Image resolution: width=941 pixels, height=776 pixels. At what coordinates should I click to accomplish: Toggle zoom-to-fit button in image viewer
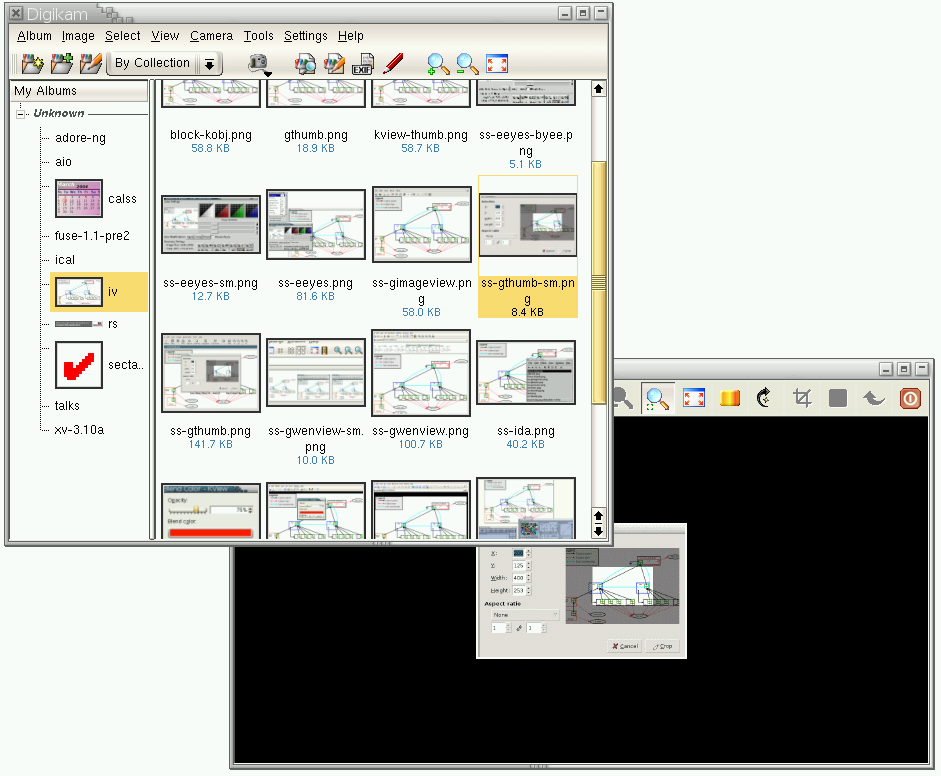[x=657, y=398]
